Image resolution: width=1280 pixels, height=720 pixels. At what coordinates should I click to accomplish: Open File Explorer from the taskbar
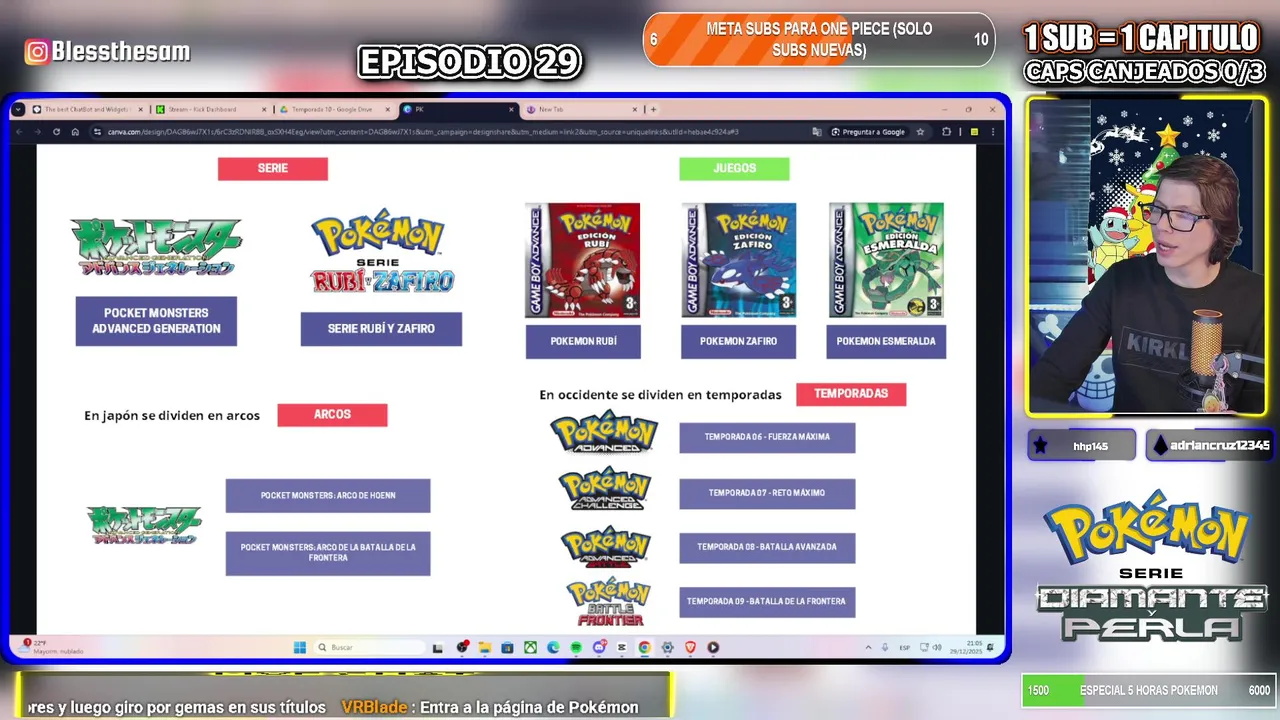[x=484, y=647]
